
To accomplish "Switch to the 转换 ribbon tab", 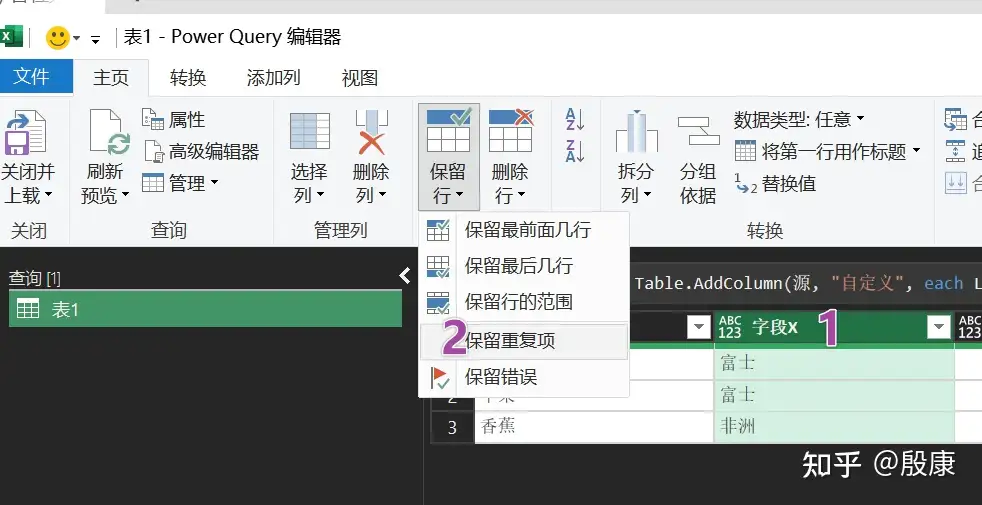I will (x=188, y=78).
